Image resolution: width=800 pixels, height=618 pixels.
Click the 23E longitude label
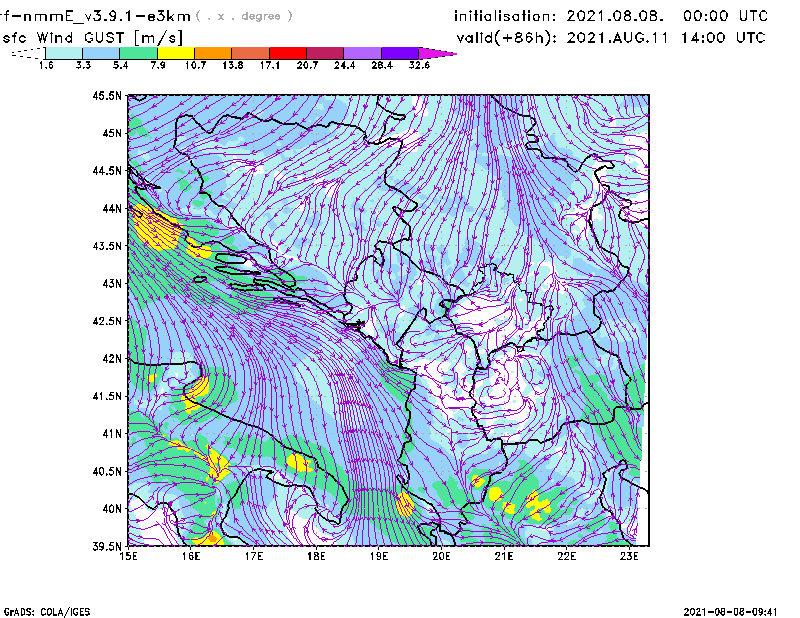pos(629,556)
